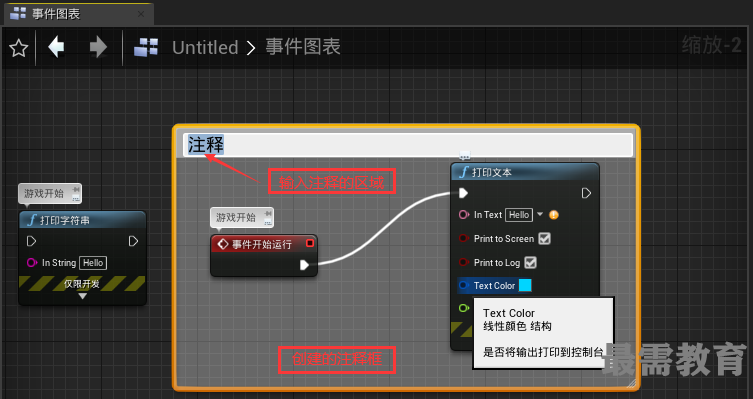Image resolution: width=753 pixels, height=399 pixels.
Task: Click the Print to Screen input pin
Action: click(x=463, y=239)
